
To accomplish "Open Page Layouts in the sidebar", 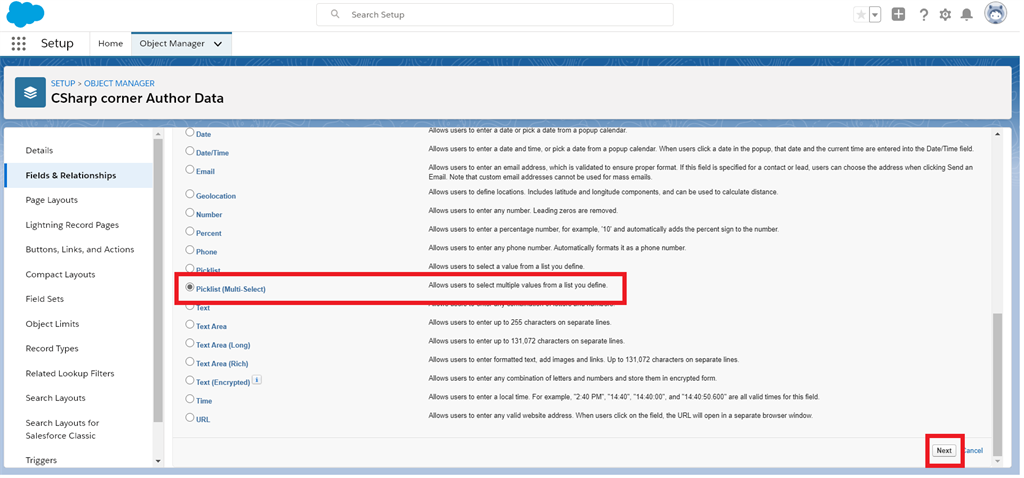I will coord(52,200).
